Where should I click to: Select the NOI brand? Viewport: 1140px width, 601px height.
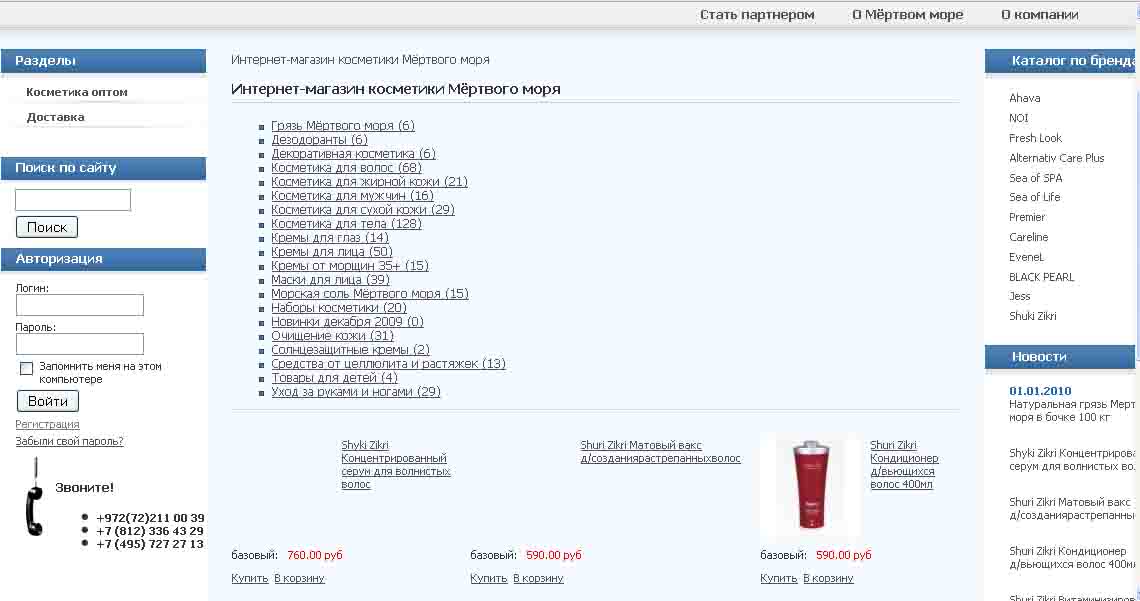[x=1019, y=118]
